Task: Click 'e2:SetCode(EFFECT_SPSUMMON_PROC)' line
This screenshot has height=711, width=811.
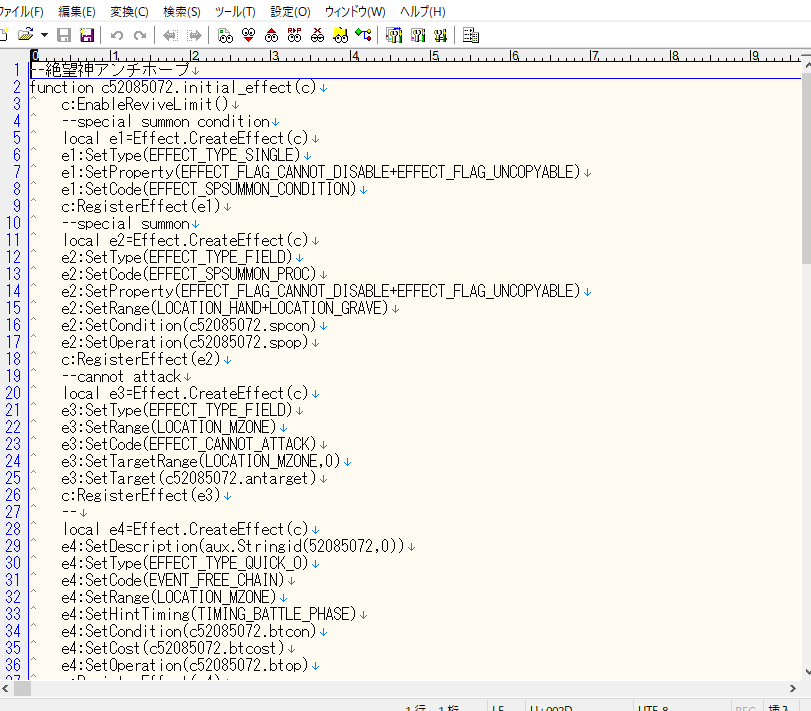Action: tap(189, 274)
